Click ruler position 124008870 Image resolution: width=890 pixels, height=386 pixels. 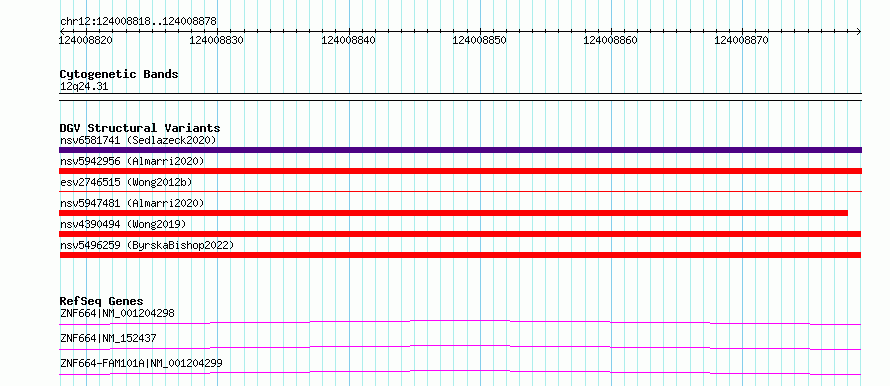741,41
